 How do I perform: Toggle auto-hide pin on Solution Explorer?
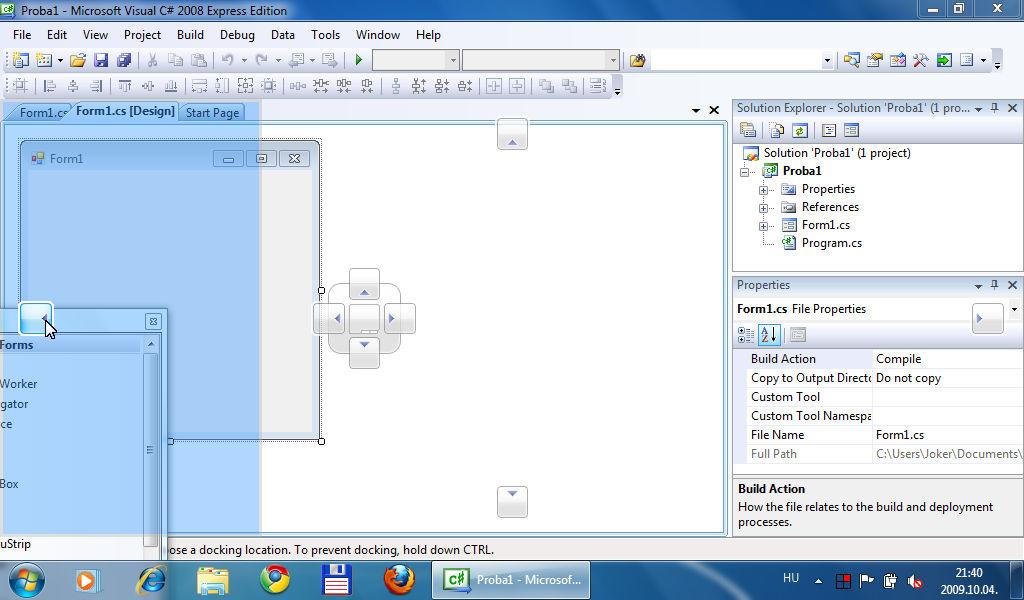click(995, 108)
